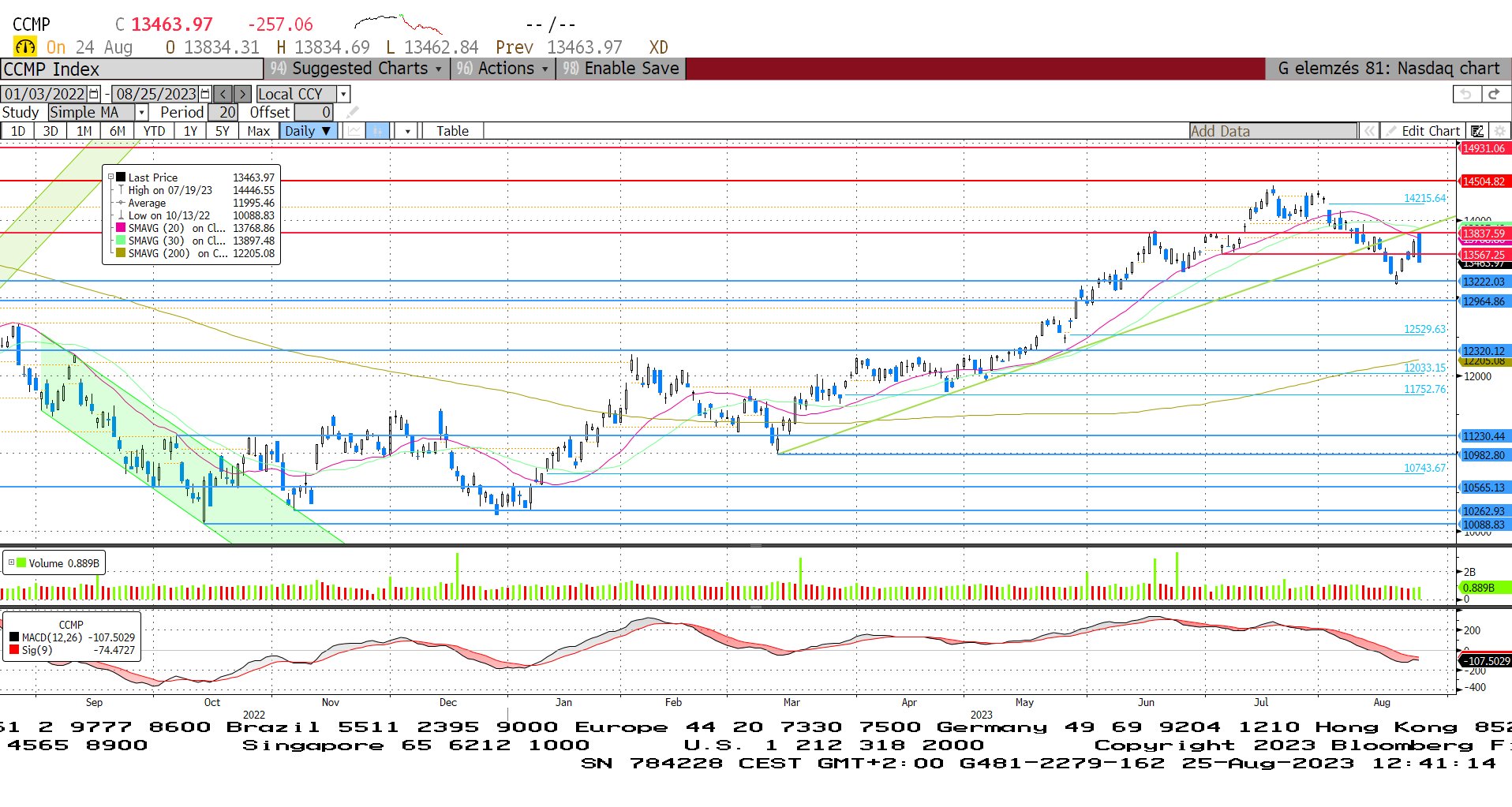Select the line chart type icon

click(354, 131)
